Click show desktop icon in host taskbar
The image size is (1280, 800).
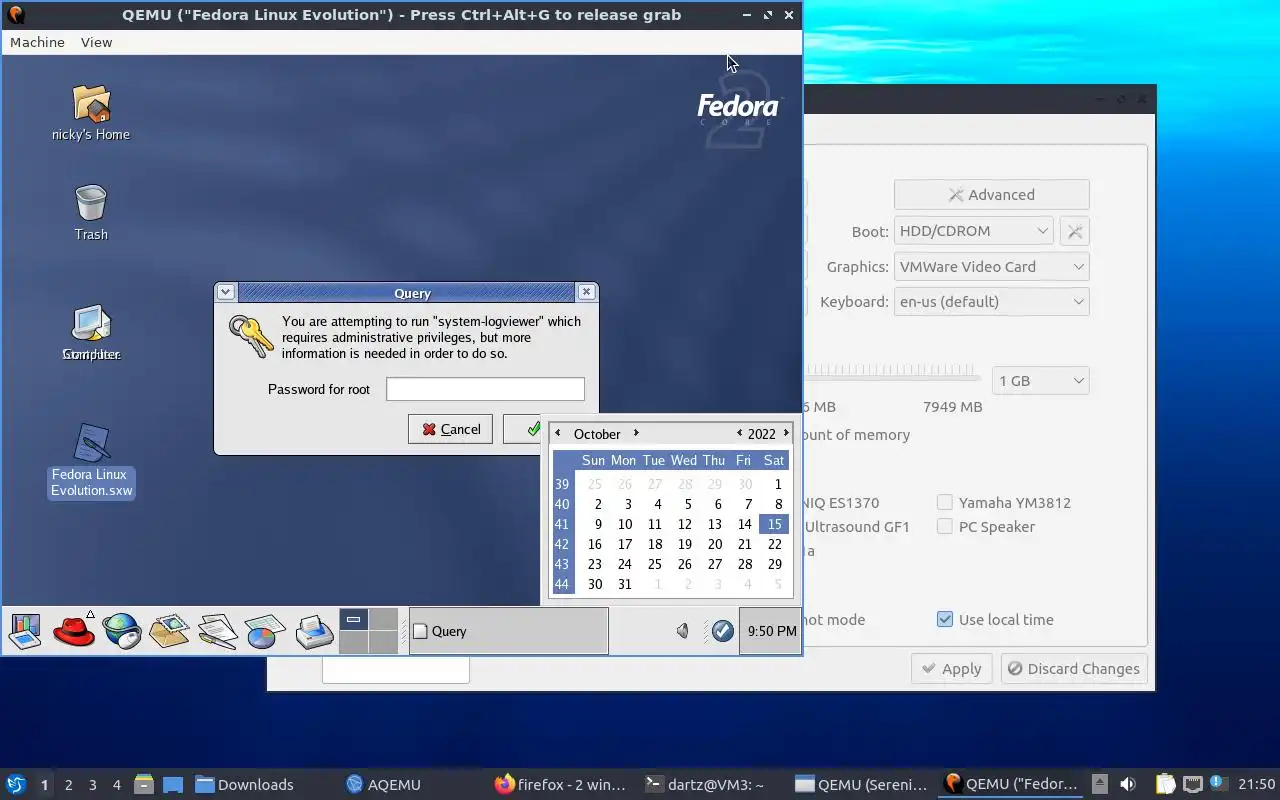(x=173, y=784)
